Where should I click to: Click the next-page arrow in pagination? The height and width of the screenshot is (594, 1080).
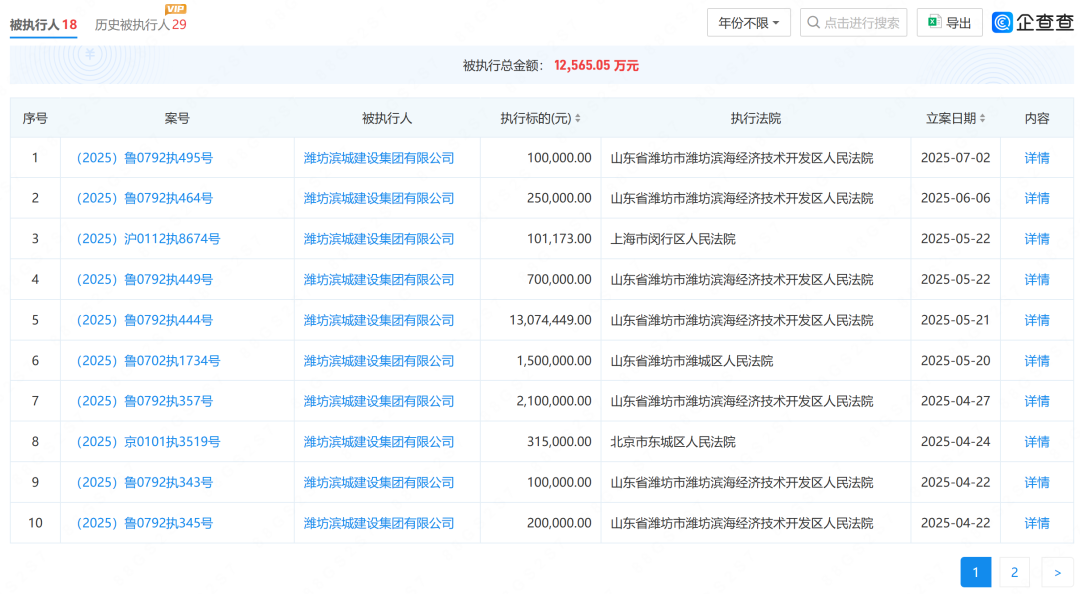[x=1057, y=571]
